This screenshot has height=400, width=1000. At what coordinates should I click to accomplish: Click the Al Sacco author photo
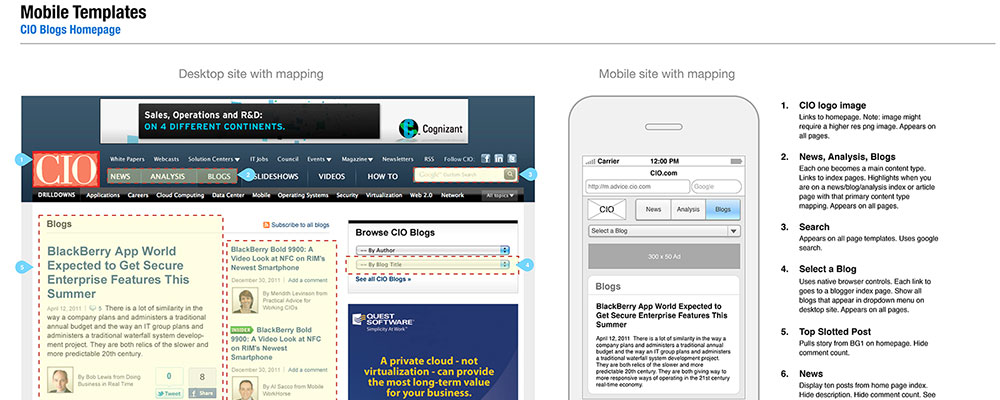[x=245, y=389]
